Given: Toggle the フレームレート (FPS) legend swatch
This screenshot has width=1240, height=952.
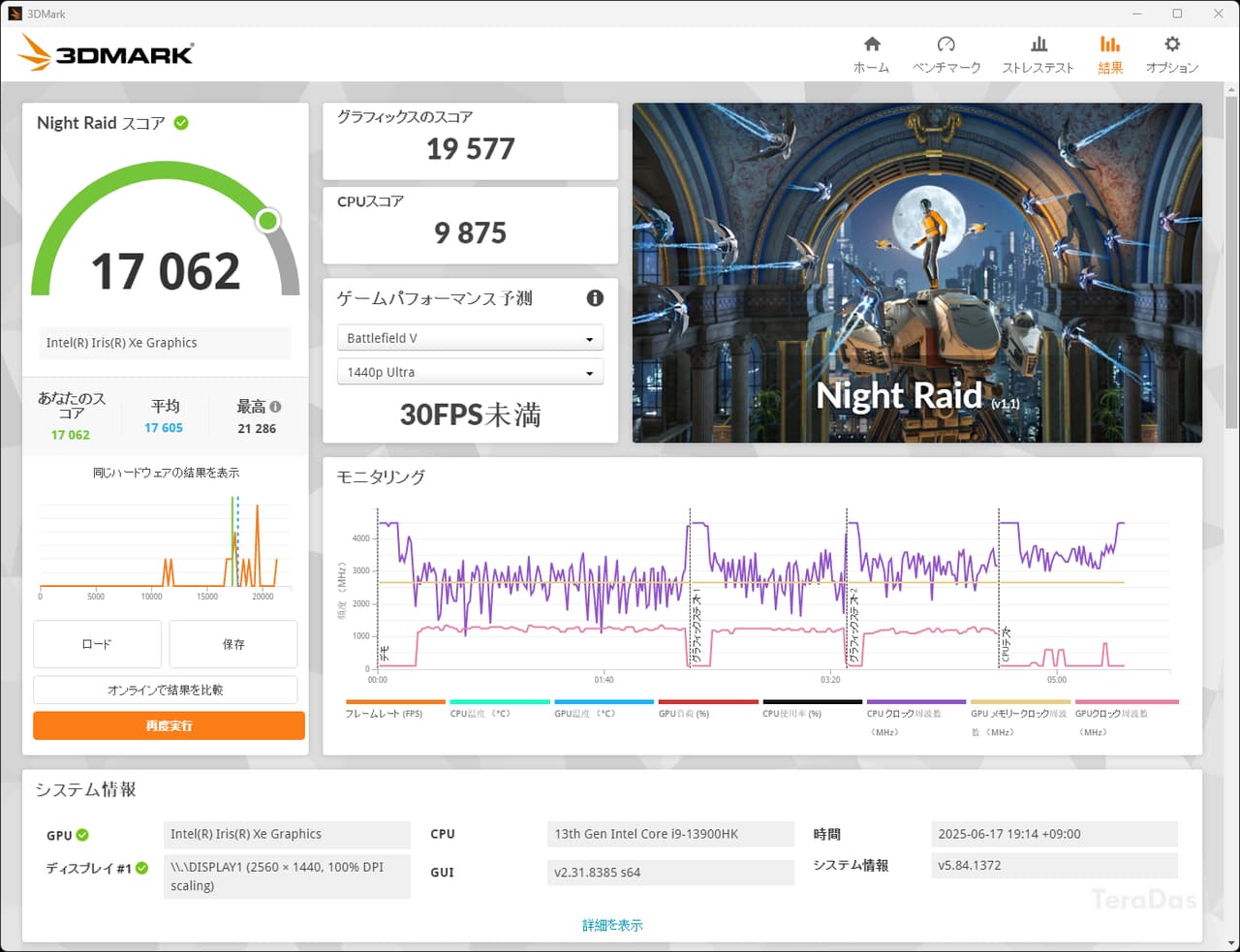Looking at the screenshot, I should click(x=395, y=702).
